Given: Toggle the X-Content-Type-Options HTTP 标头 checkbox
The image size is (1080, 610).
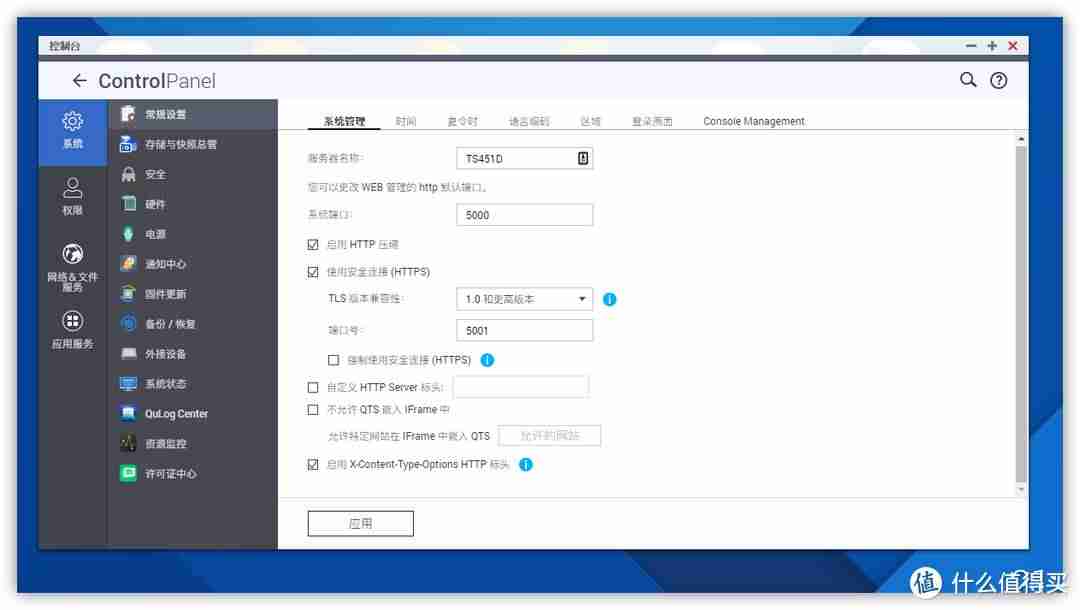Looking at the screenshot, I should tap(313, 465).
